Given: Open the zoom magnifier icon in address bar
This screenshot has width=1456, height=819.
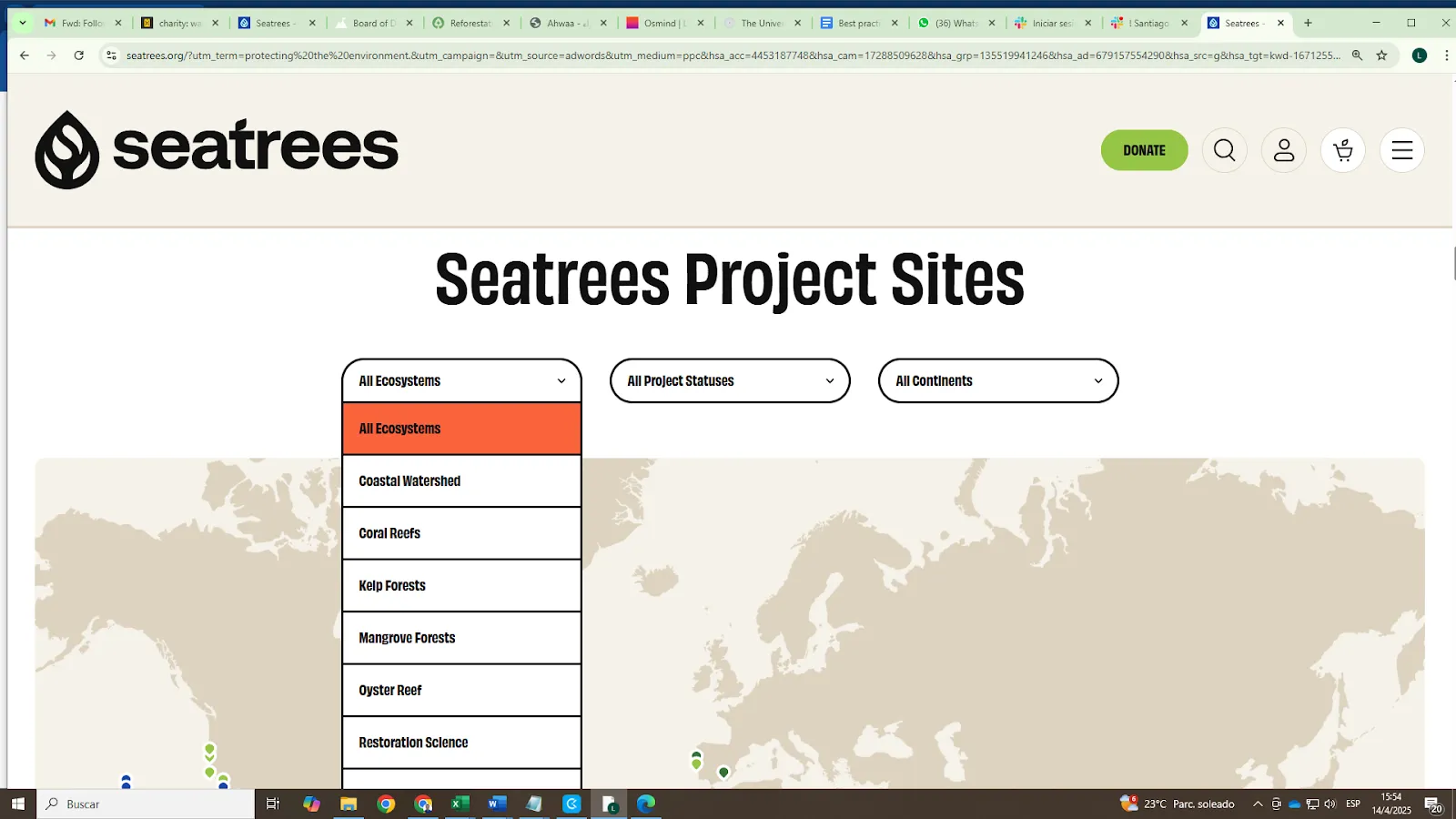Looking at the screenshot, I should 1357,56.
